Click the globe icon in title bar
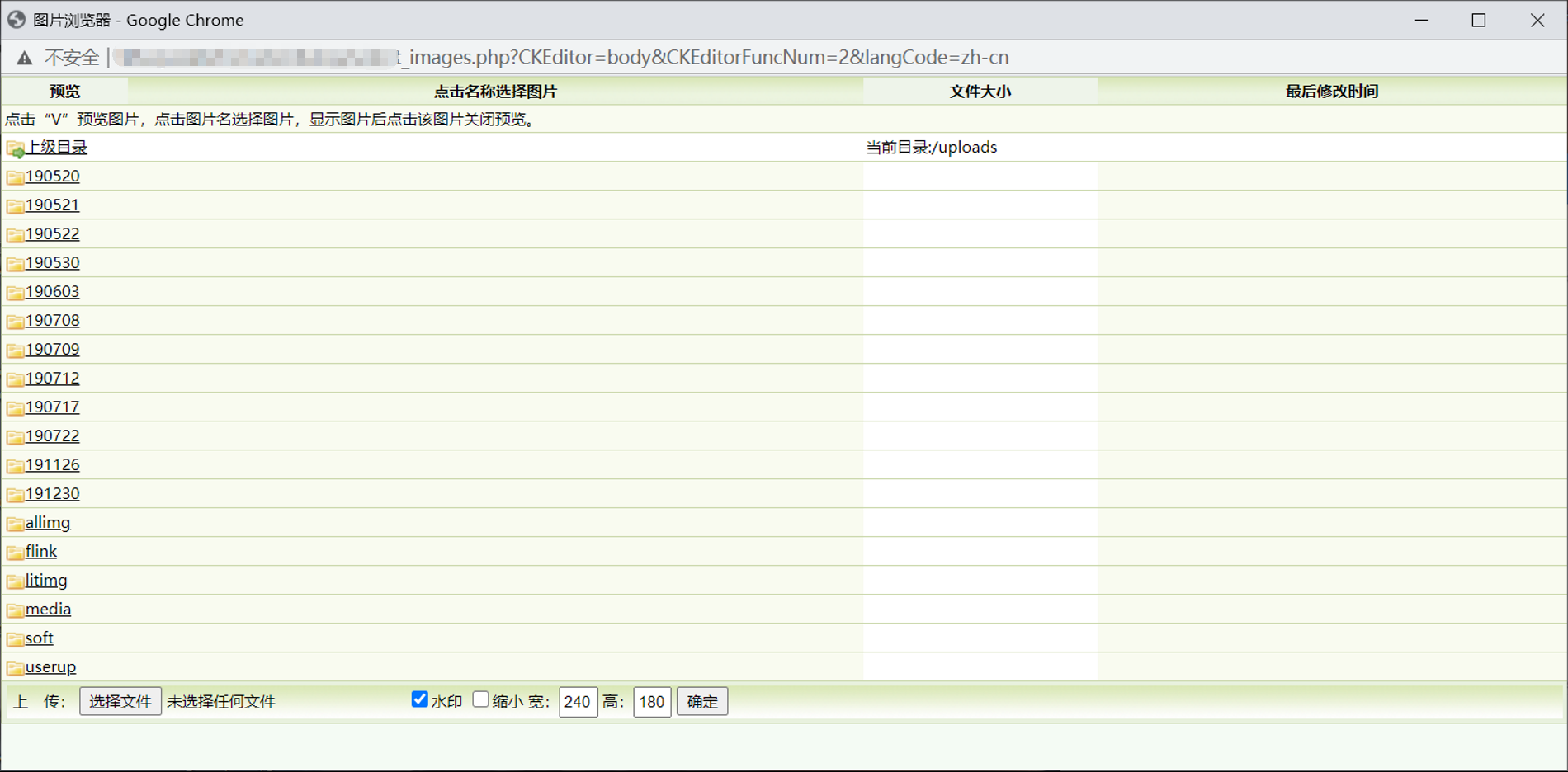 [17, 20]
